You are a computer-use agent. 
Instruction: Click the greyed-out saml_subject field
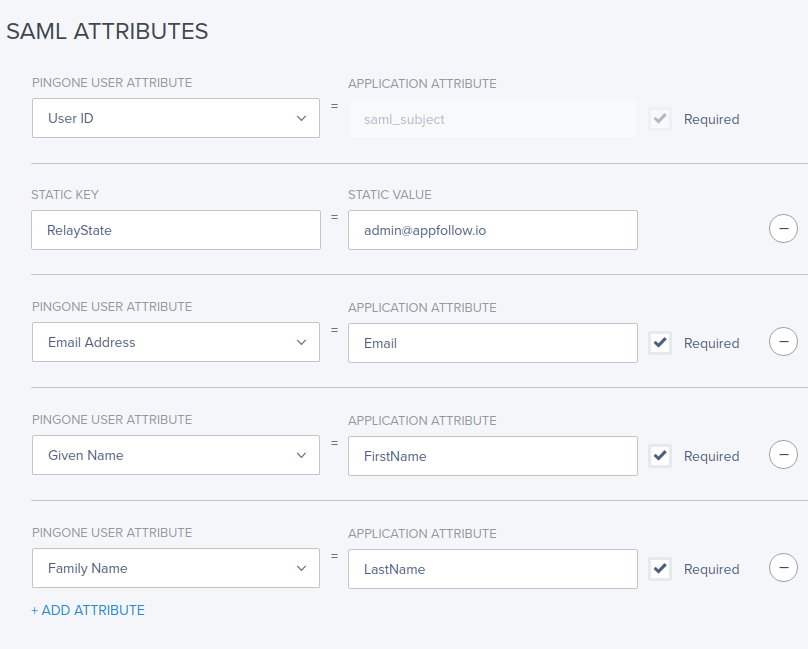(493, 119)
